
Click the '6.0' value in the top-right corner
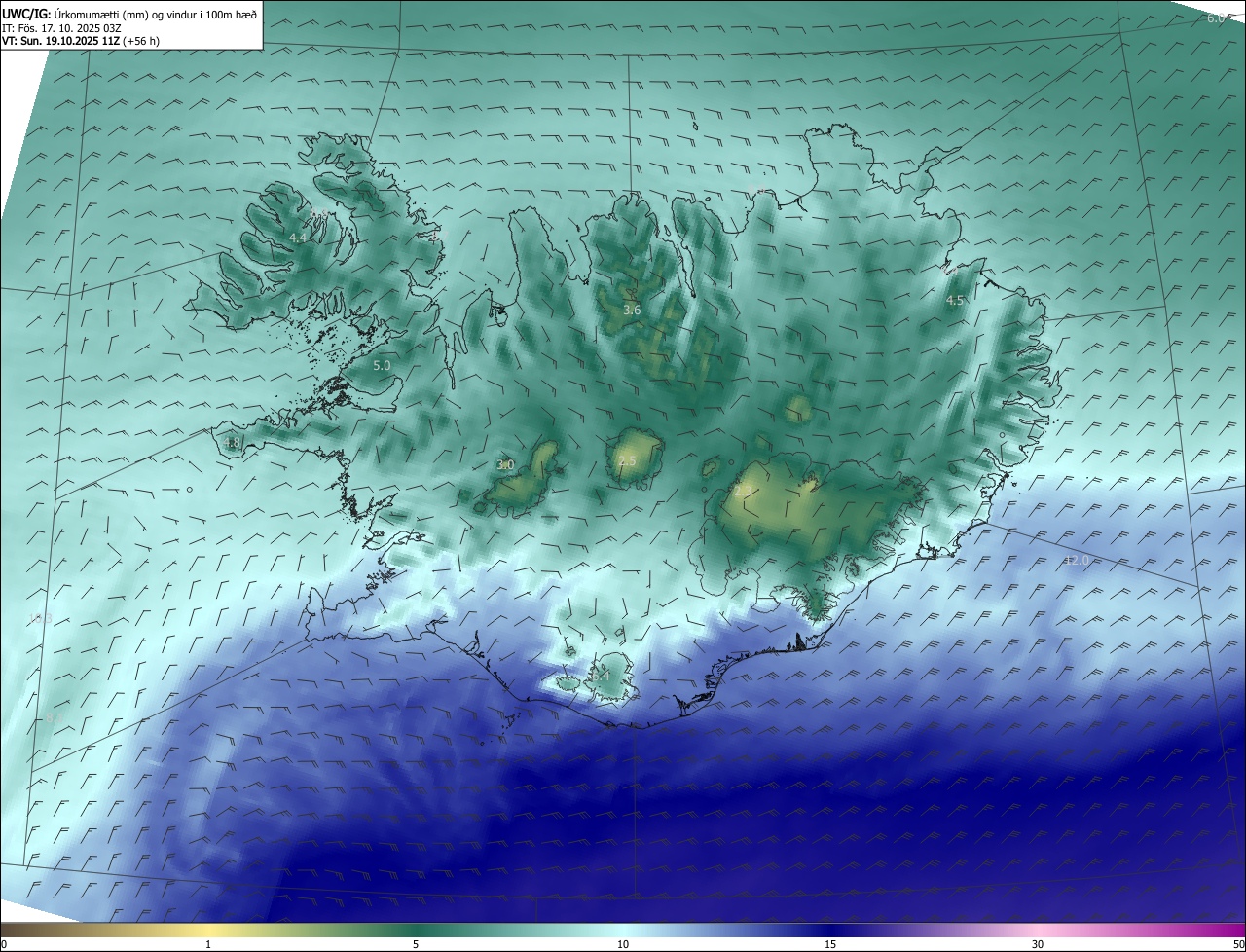tap(1217, 18)
